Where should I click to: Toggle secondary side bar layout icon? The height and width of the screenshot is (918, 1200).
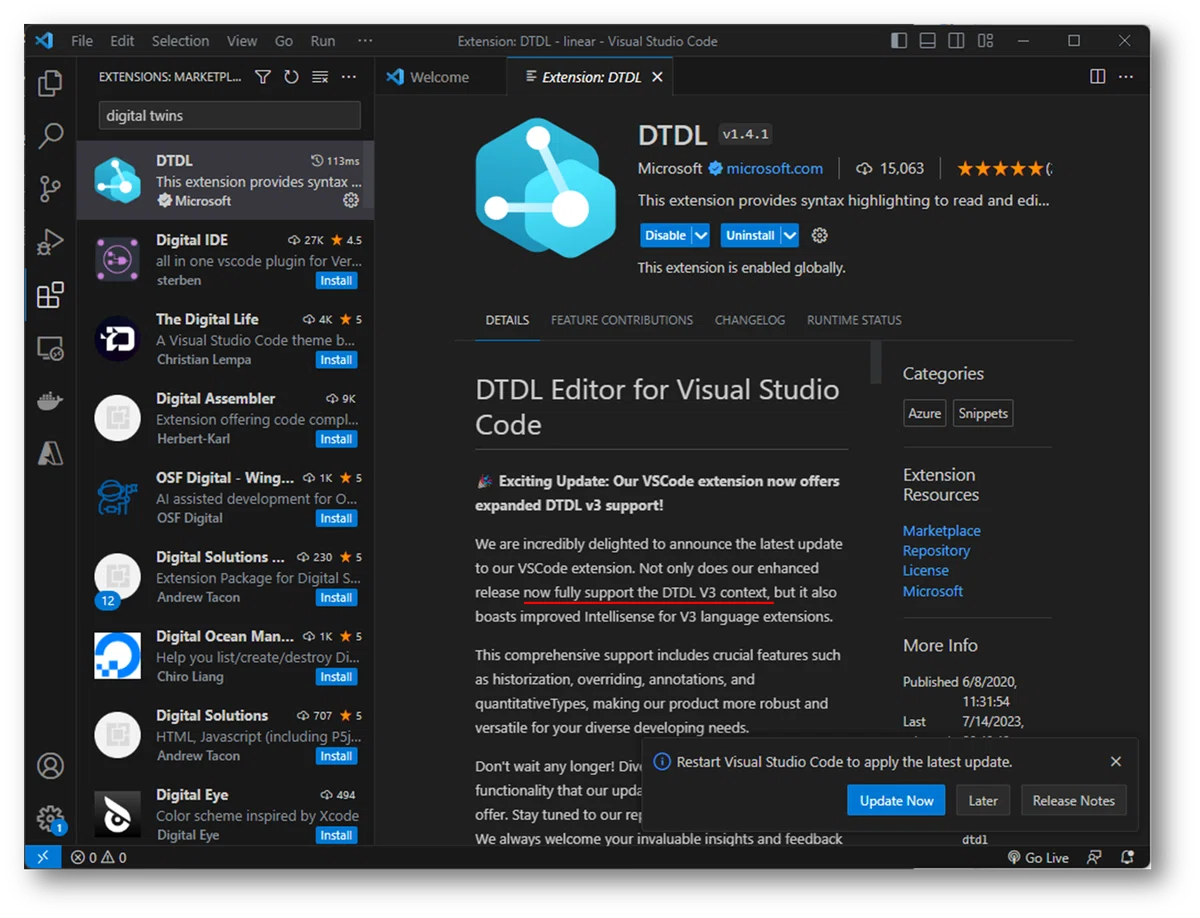(x=957, y=41)
